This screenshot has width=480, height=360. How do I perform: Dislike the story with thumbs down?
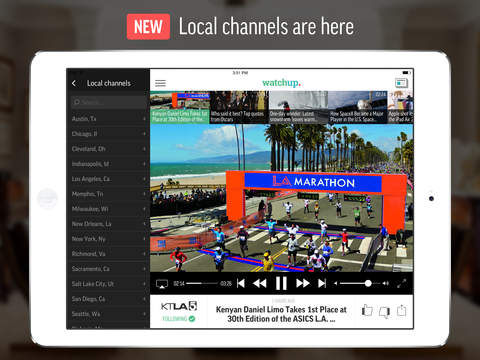(x=384, y=312)
